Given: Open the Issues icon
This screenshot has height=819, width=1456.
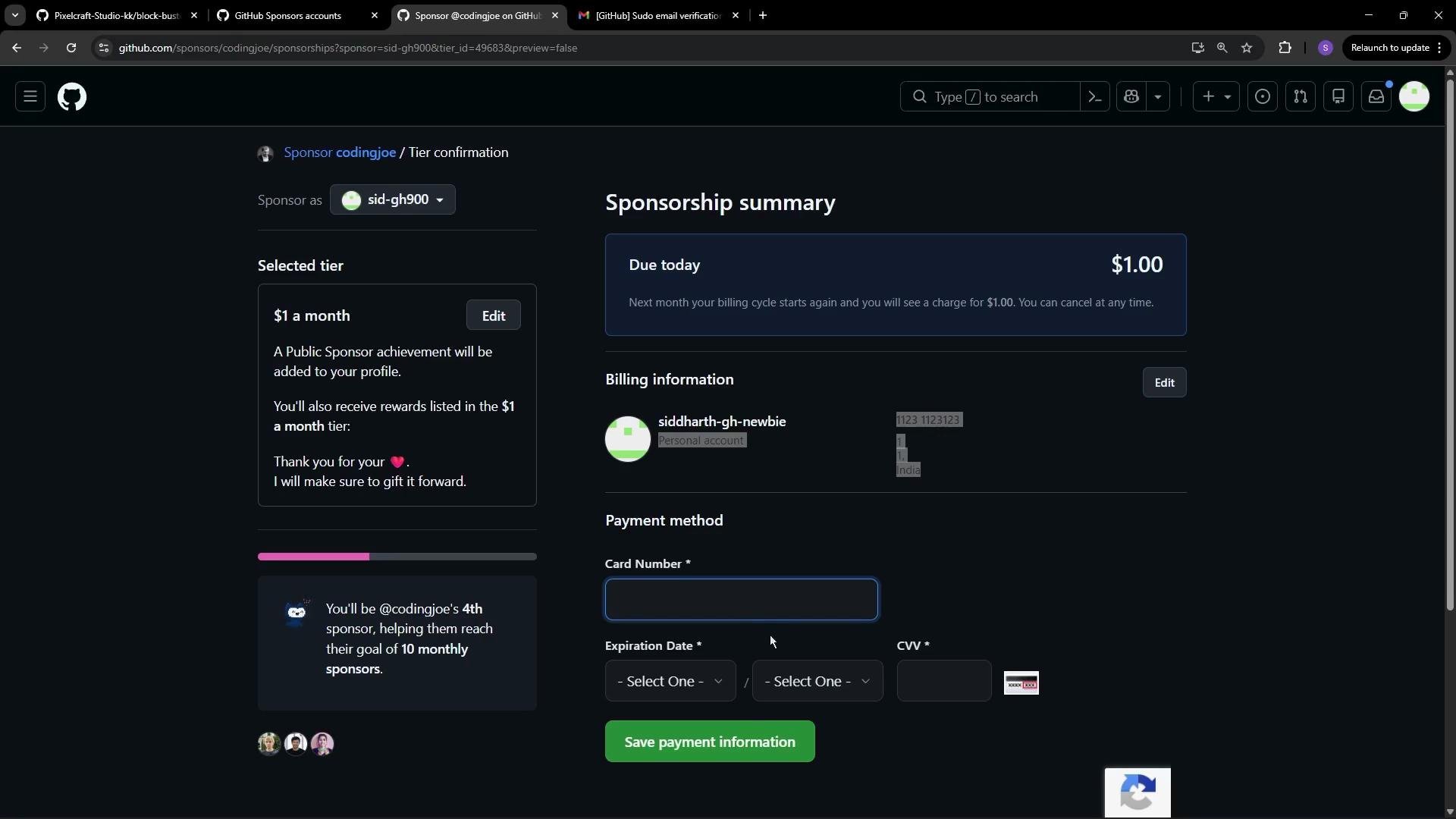Looking at the screenshot, I should (x=1263, y=97).
